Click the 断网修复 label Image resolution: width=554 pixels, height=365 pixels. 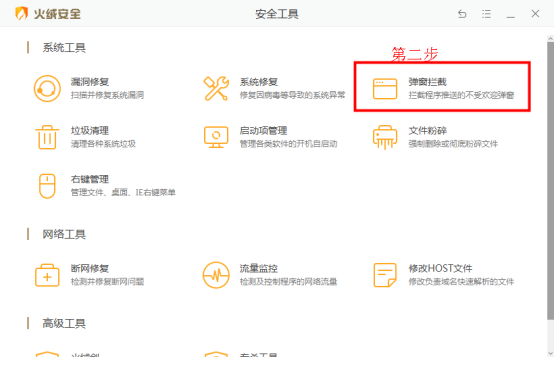(x=90, y=269)
